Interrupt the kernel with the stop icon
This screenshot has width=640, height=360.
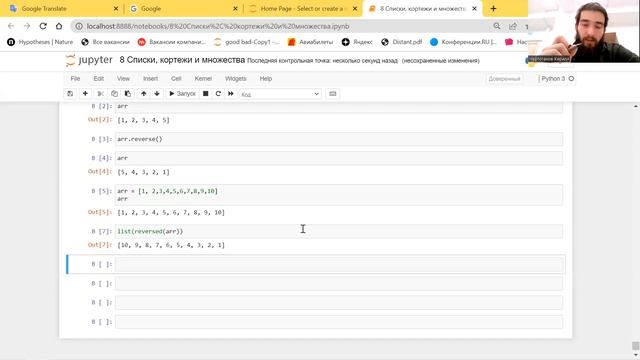click(206, 94)
